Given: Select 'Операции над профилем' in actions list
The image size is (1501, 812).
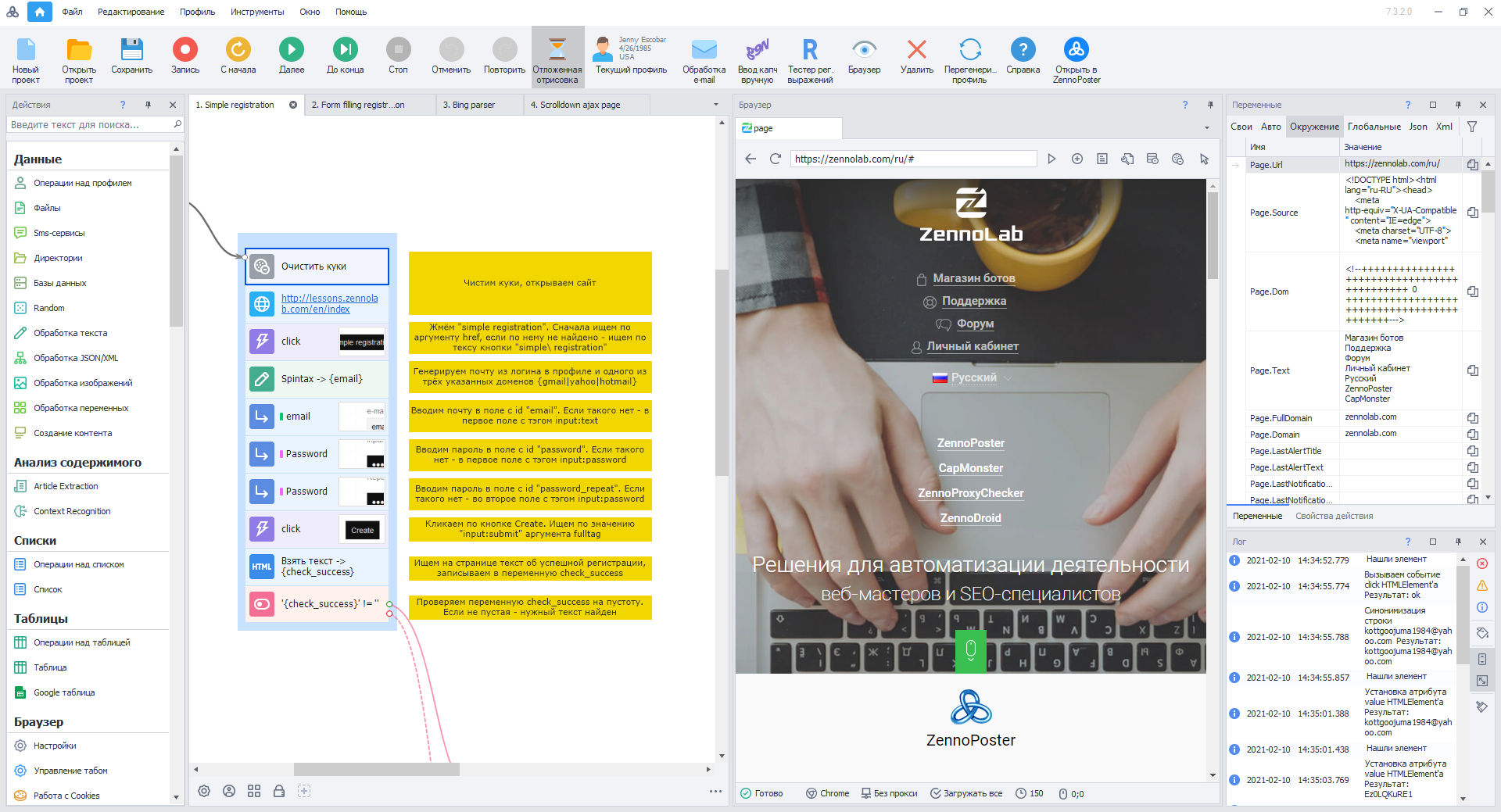Looking at the screenshot, I should click(x=83, y=183).
